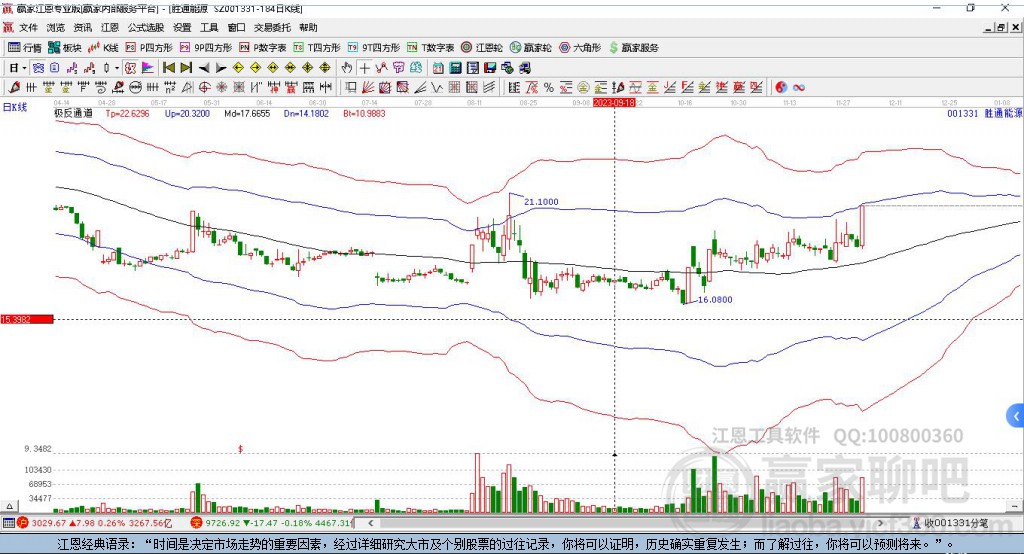This screenshot has height=554, width=1024.
Task: Switch to the K线 view
Action: [103, 48]
